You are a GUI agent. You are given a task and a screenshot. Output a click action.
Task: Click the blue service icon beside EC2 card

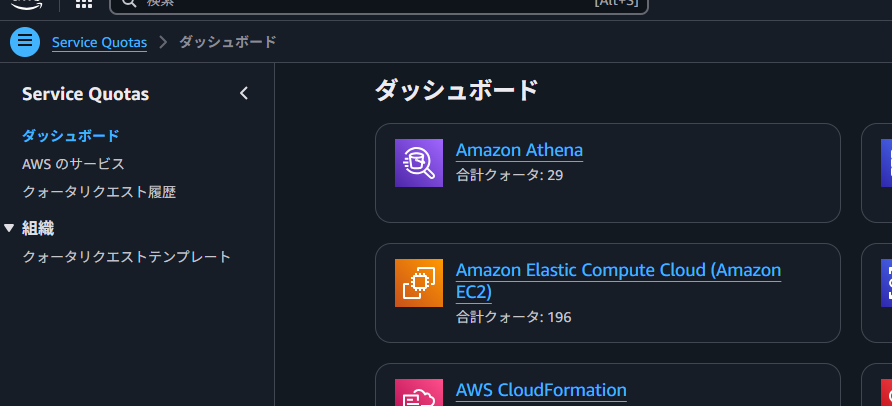click(x=886, y=283)
